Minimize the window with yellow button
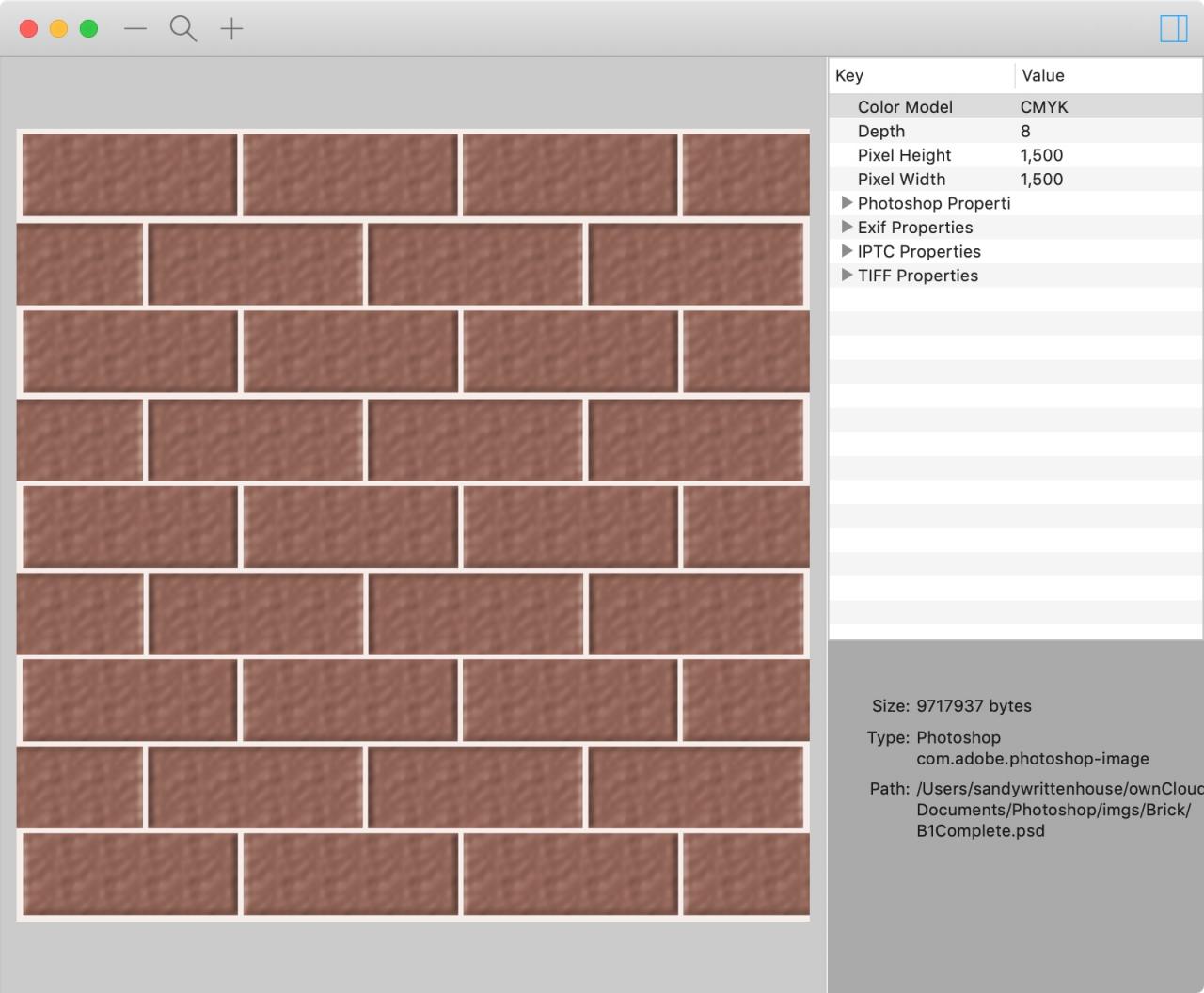Viewport: 1204px width, 993px height. (x=58, y=28)
